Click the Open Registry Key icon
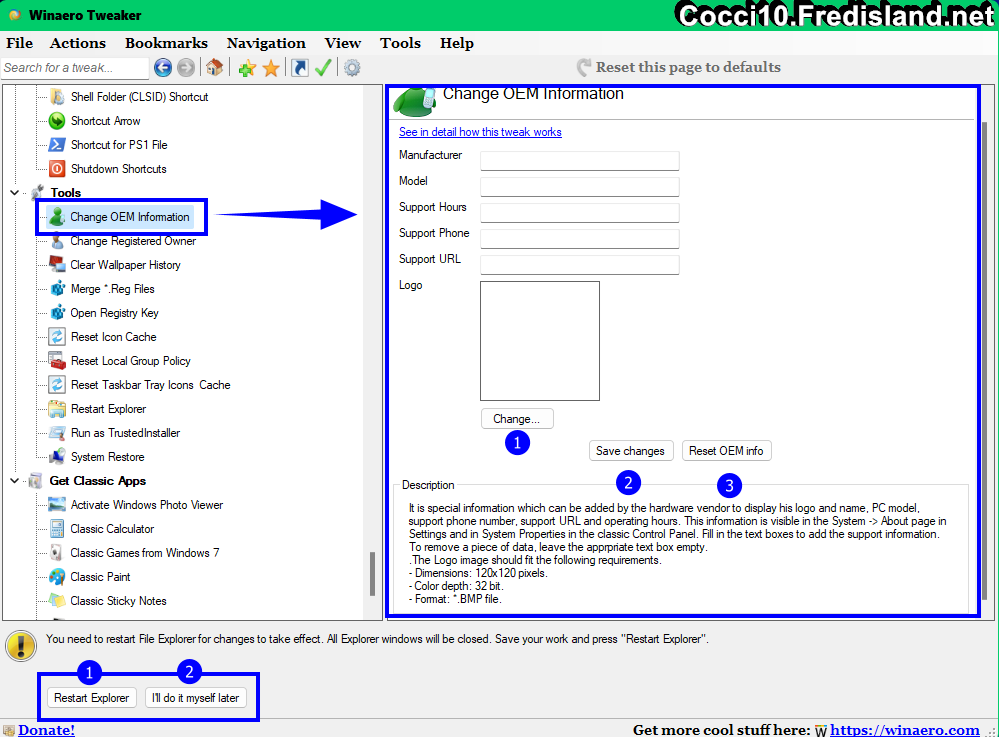This screenshot has width=999, height=737. [57, 313]
